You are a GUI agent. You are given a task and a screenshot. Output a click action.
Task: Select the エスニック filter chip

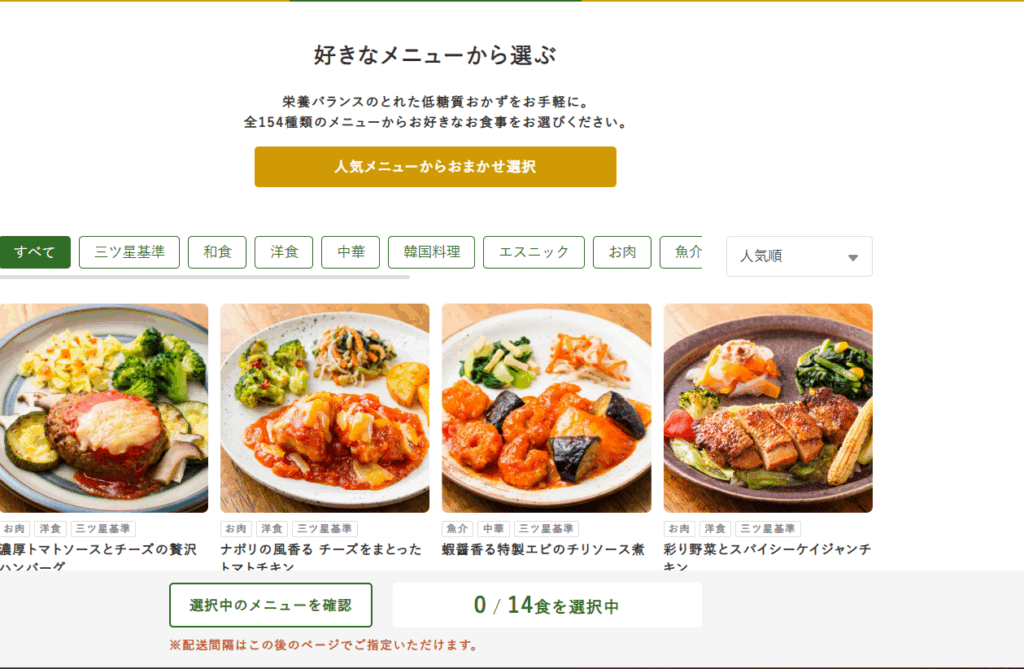534,252
